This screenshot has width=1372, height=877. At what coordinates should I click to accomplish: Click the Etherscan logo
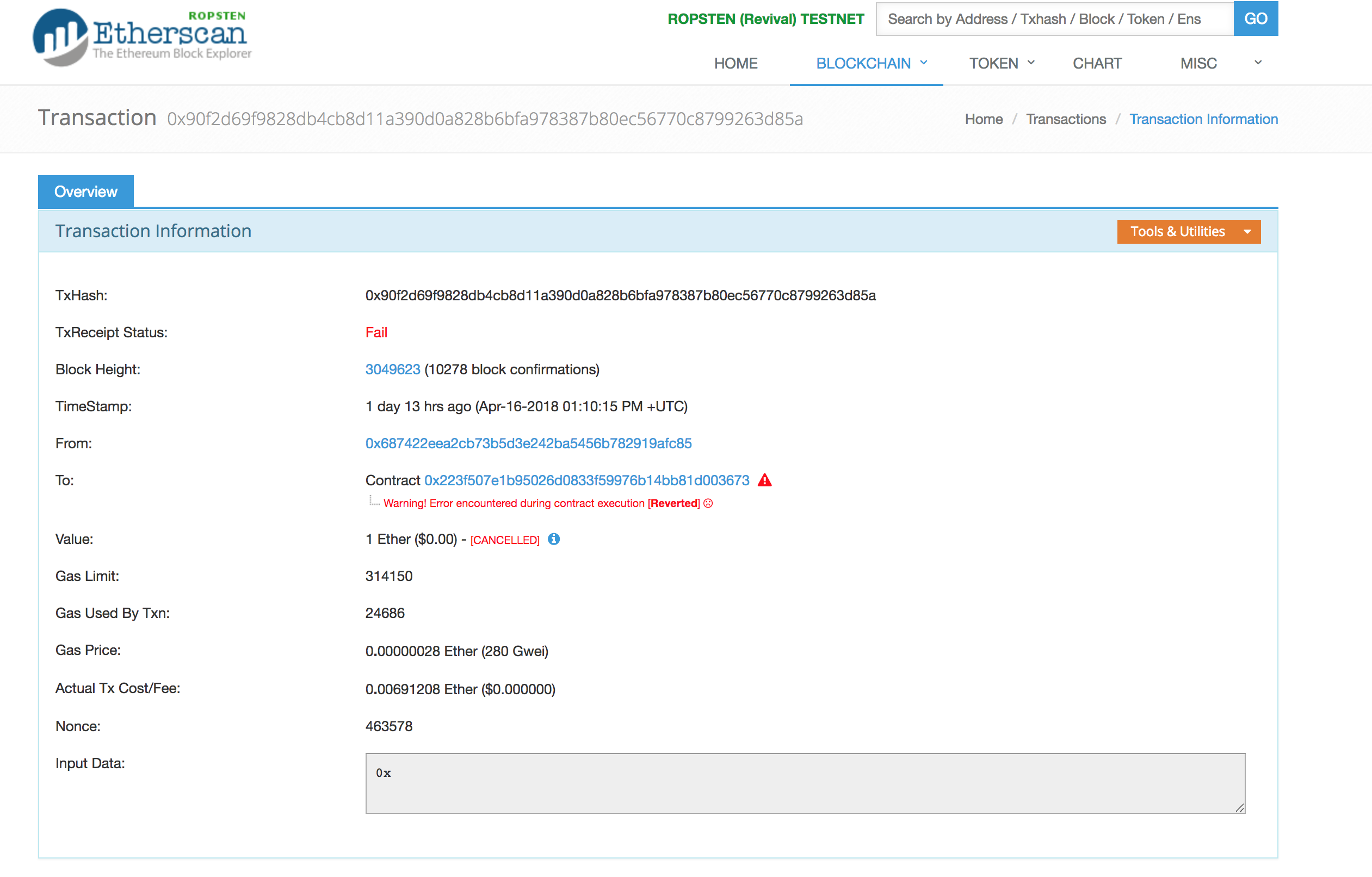pyautogui.click(x=143, y=36)
